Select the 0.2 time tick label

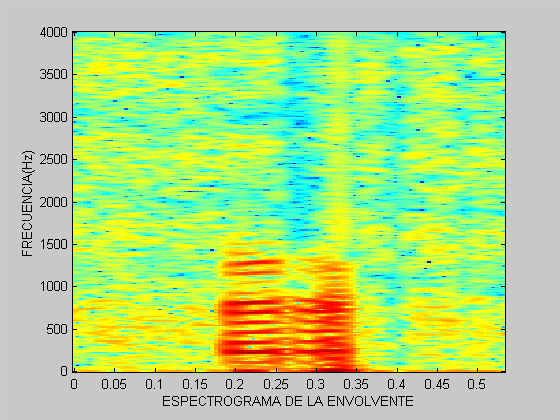[235, 384]
